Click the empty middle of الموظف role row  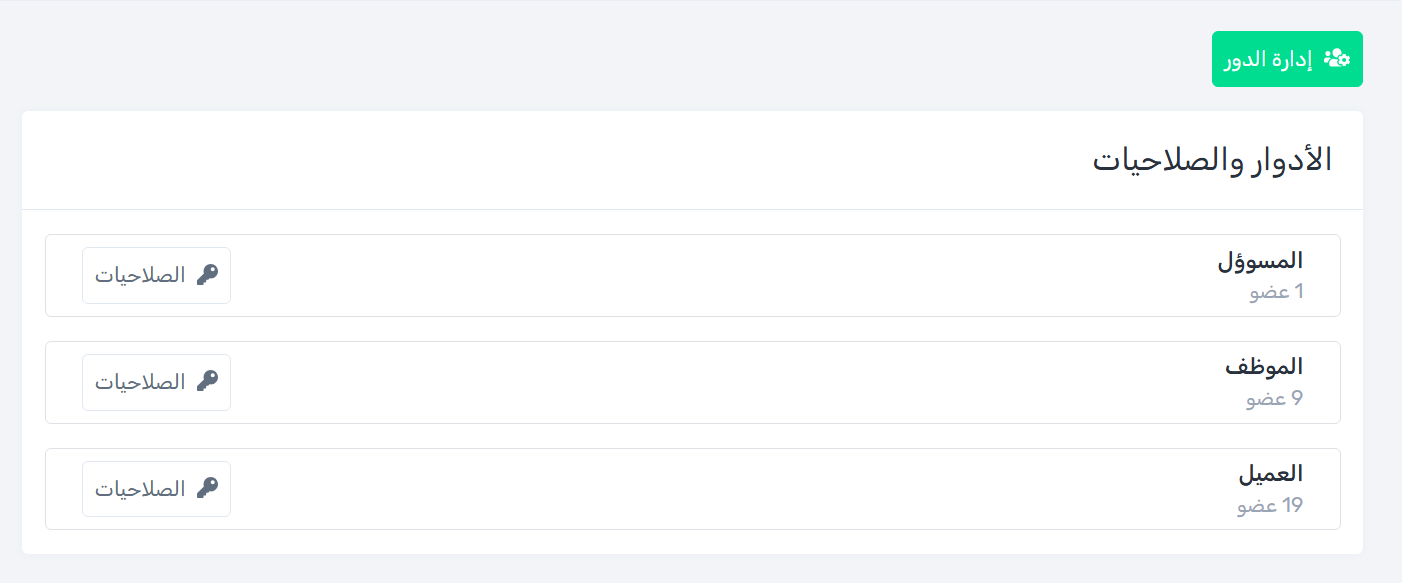pos(700,383)
